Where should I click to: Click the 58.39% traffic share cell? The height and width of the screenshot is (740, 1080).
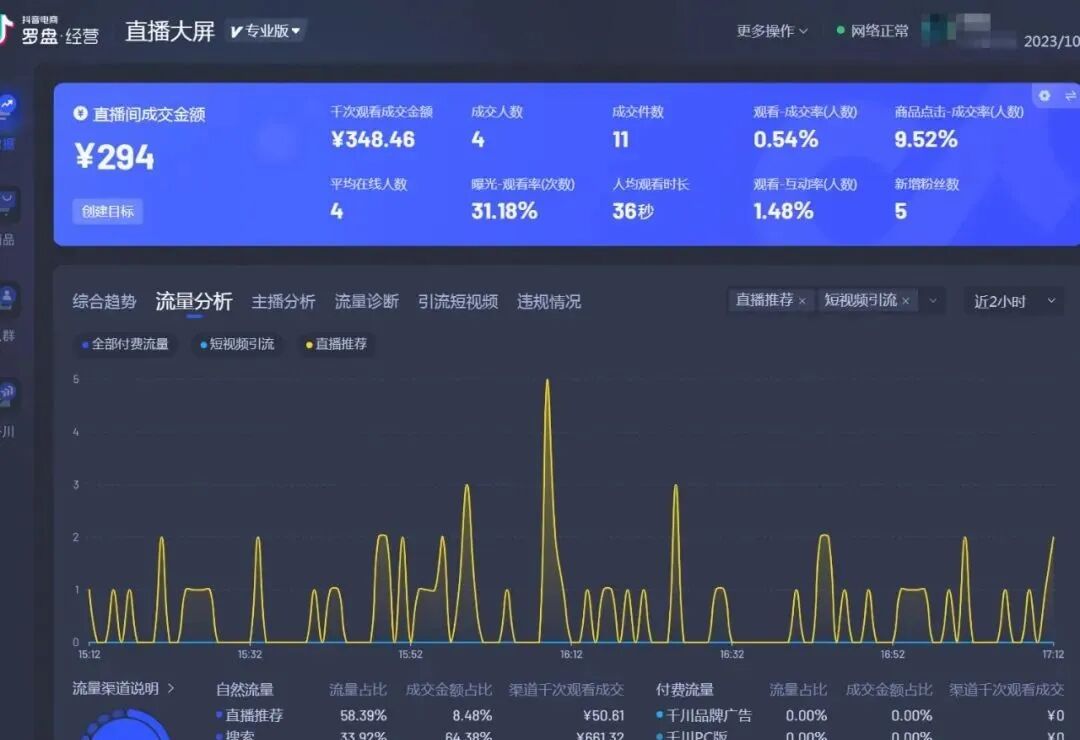point(363,715)
